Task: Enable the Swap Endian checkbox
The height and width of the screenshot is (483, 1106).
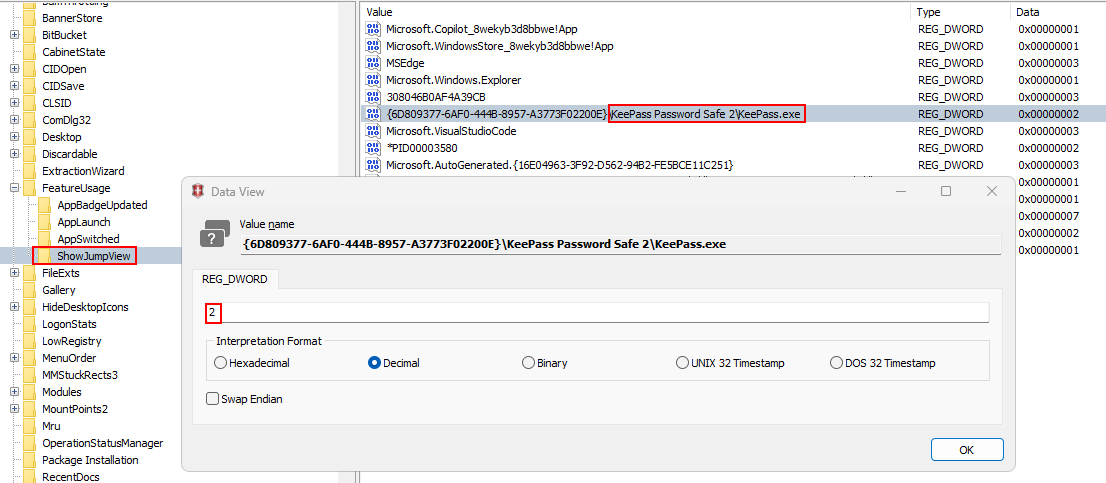Action: [x=213, y=399]
